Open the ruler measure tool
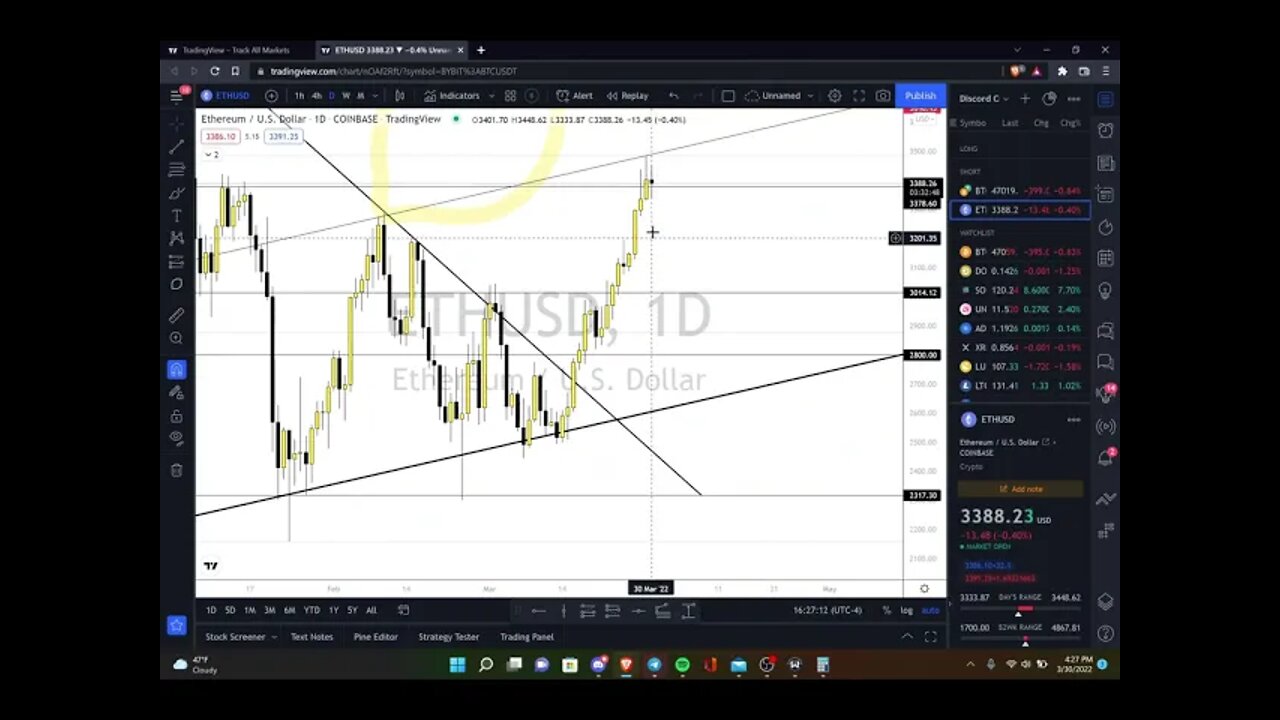 176,315
